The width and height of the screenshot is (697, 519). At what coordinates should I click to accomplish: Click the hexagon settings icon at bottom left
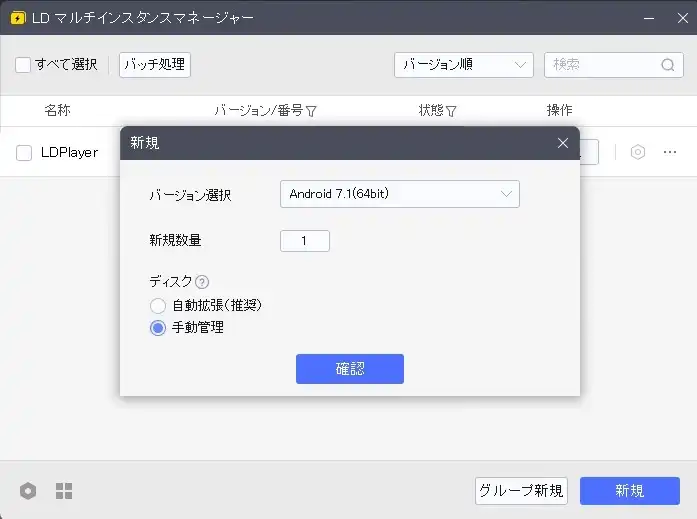point(28,491)
